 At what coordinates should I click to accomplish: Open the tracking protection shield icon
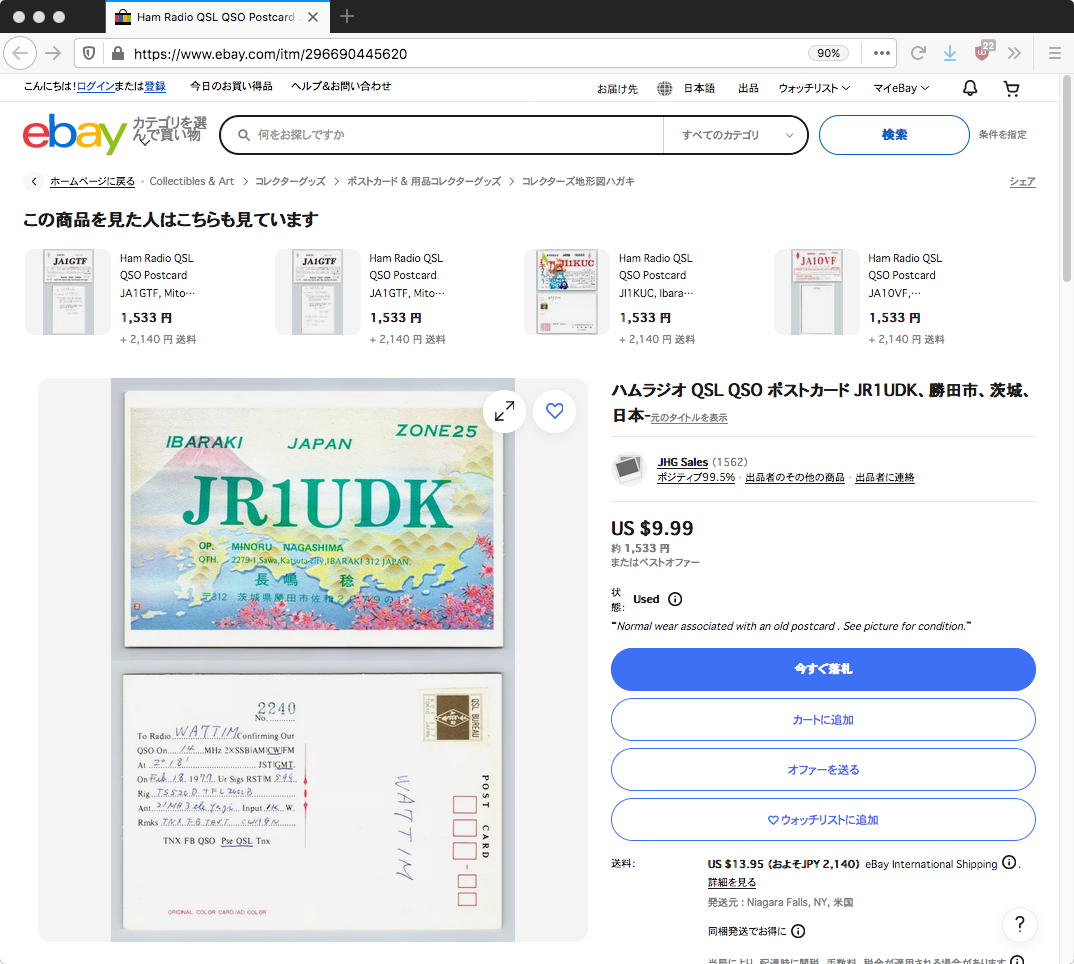tap(89, 53)
